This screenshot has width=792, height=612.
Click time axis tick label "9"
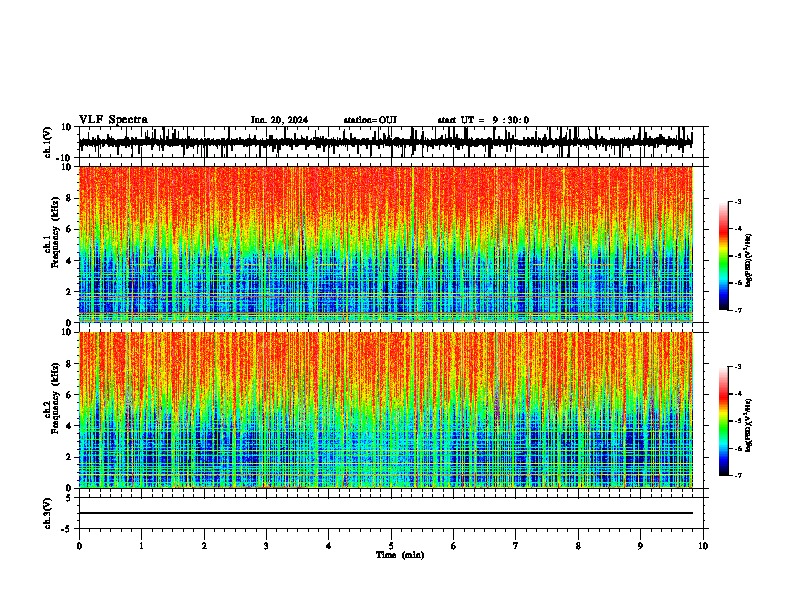click(x=640, y=546)
